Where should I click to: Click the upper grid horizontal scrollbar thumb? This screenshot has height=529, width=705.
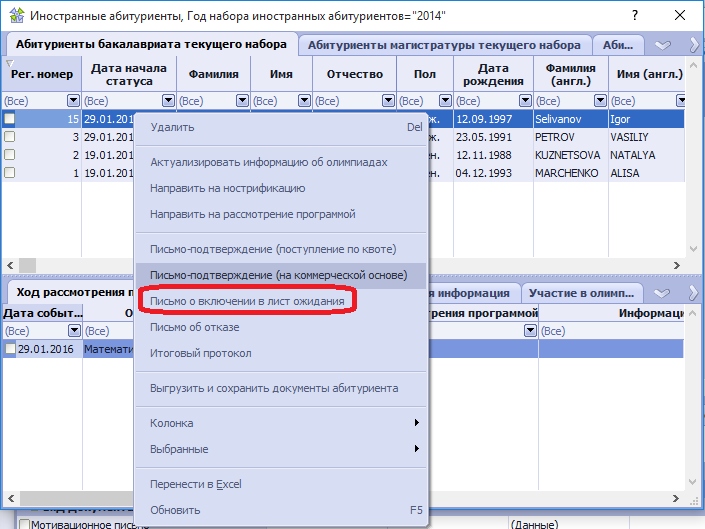(x=27, y=265)
